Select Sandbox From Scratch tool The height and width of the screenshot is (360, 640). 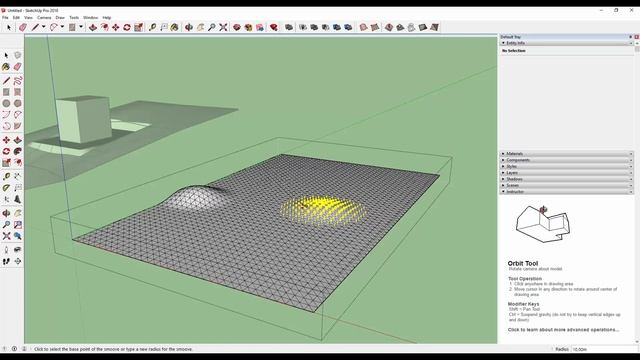[x=375, y=27]
